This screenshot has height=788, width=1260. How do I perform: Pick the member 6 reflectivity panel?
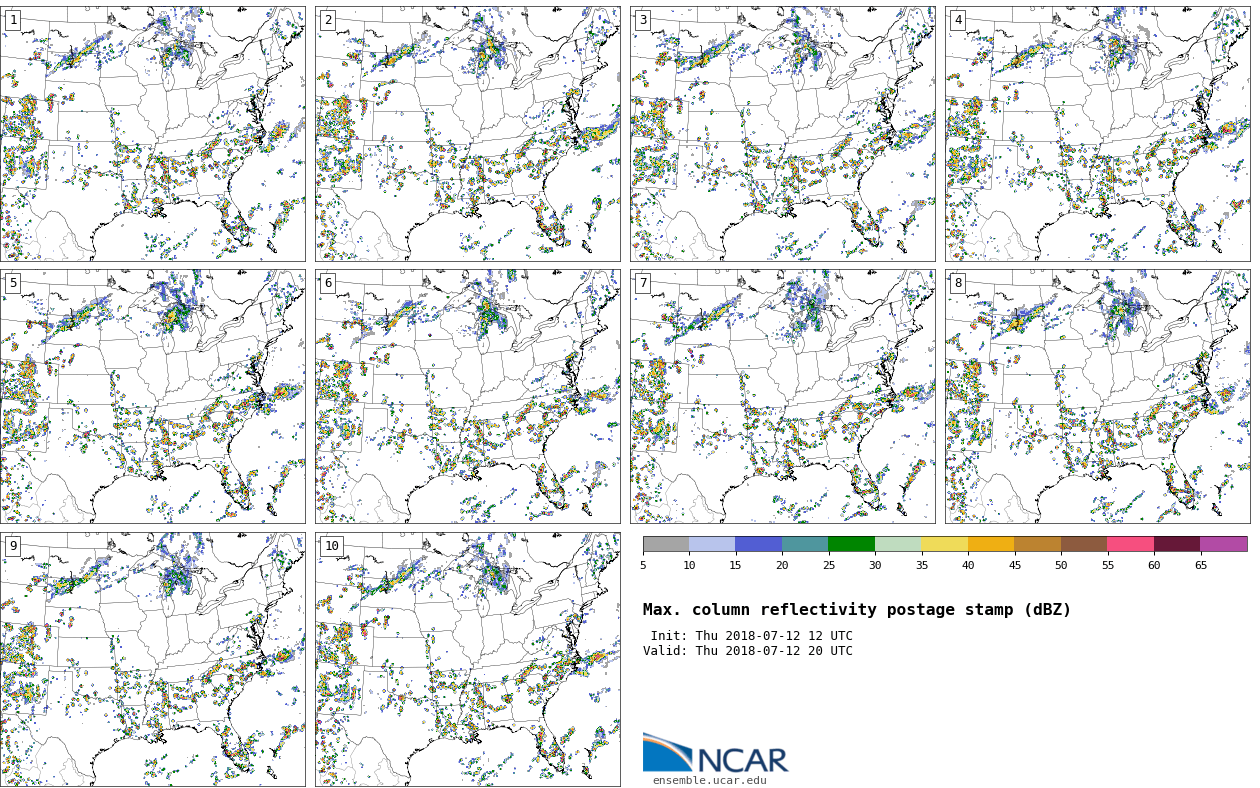pos(468,396)
